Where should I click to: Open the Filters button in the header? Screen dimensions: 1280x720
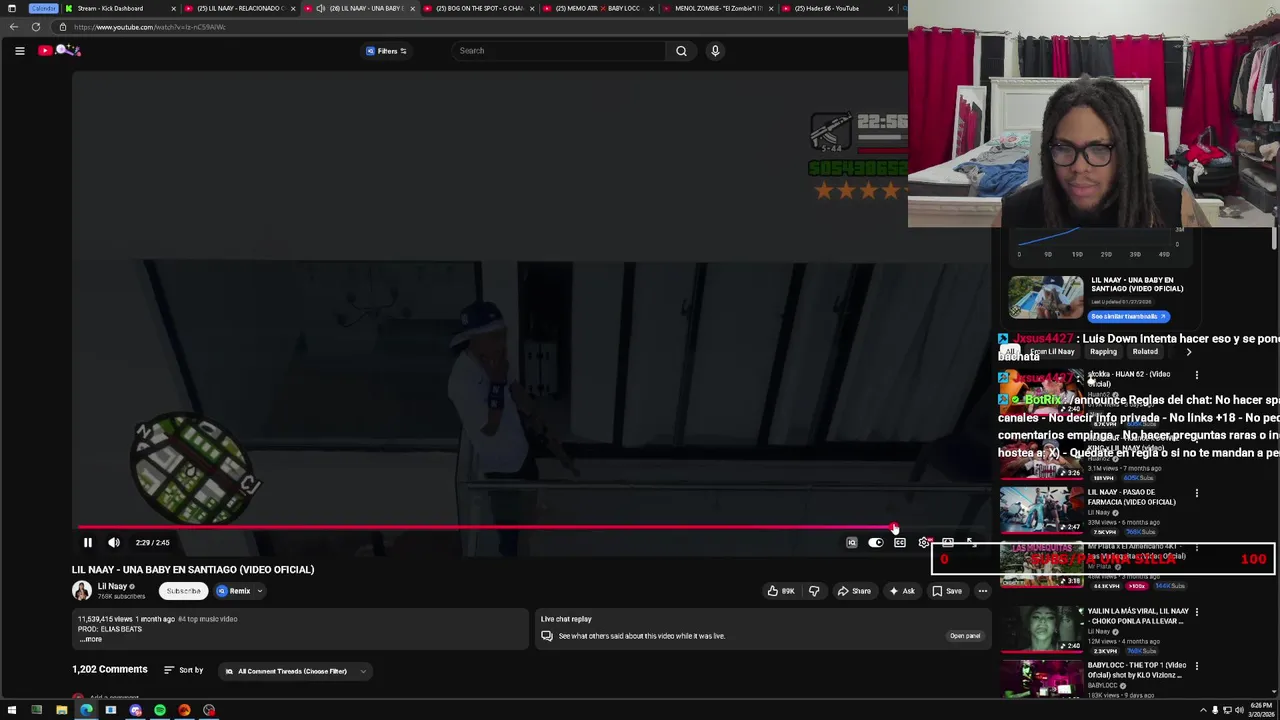pos(386,51)
